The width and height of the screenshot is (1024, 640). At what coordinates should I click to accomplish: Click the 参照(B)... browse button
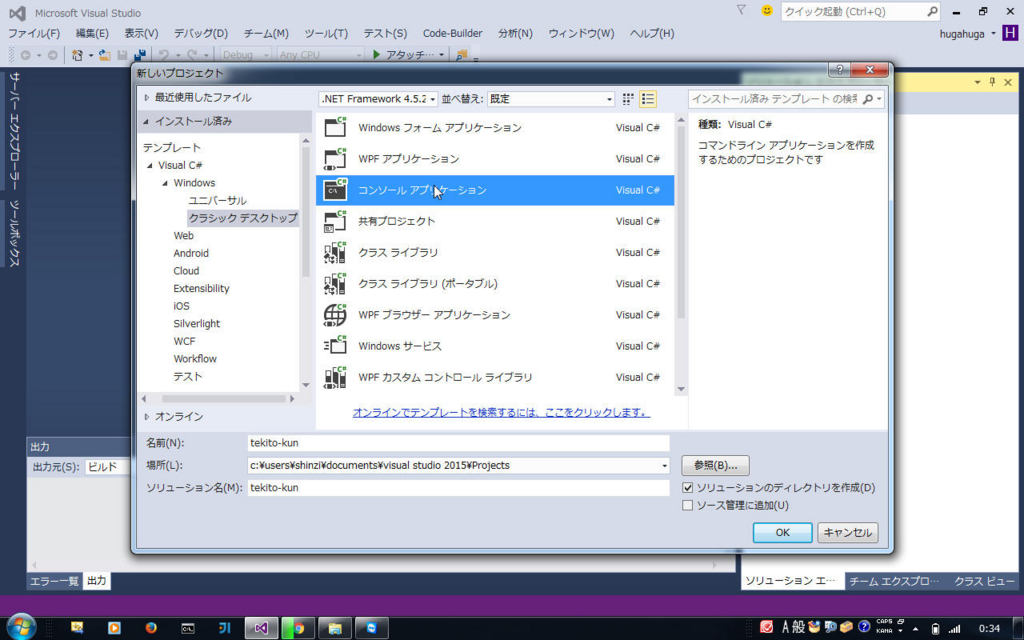pos(715,466)
